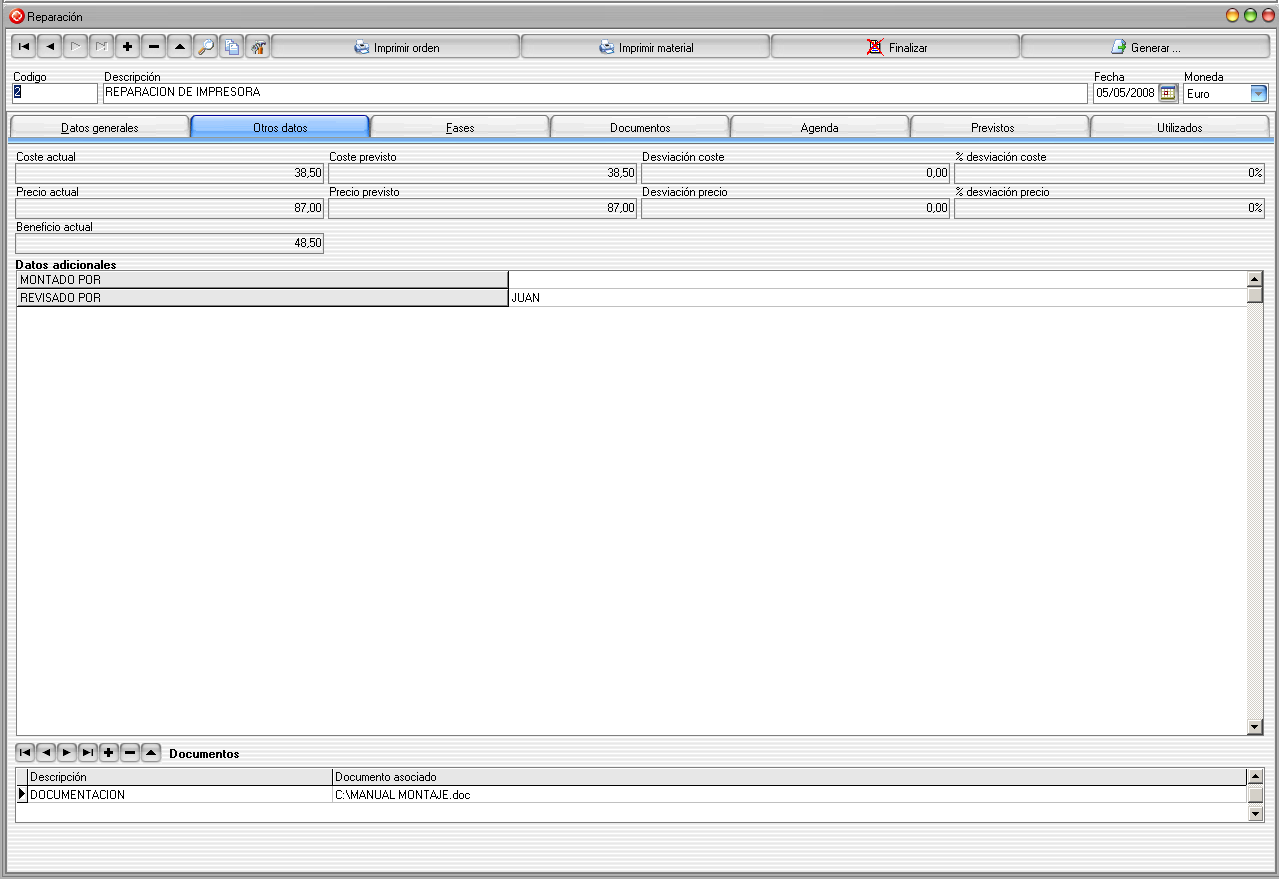Open the Utilizados tab
This screenshot has width=1279, height=879.
click(x=1180, y=127)
